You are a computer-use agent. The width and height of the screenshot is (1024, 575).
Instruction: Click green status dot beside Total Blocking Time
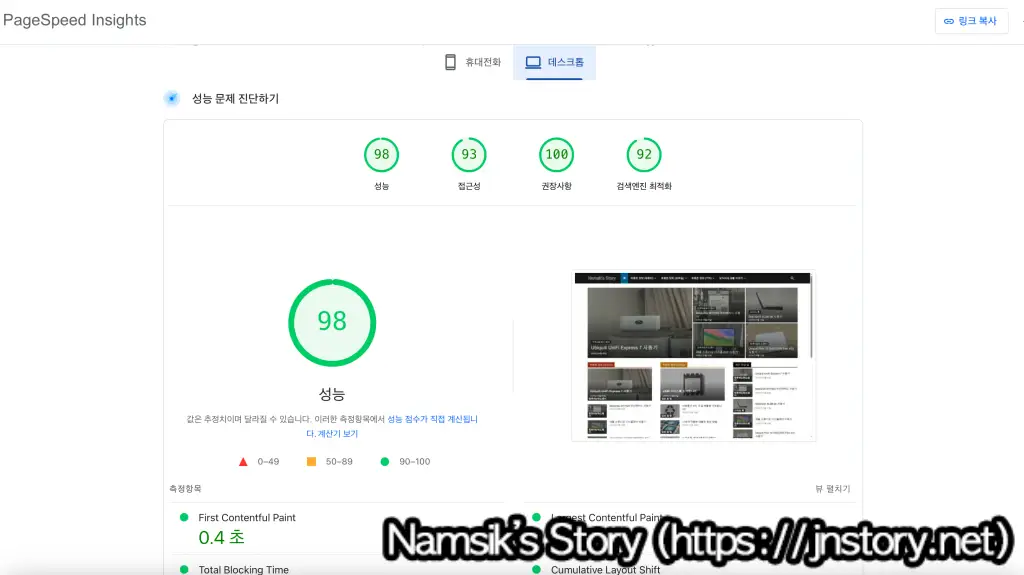pyautogui.click(x=184, y=569)
